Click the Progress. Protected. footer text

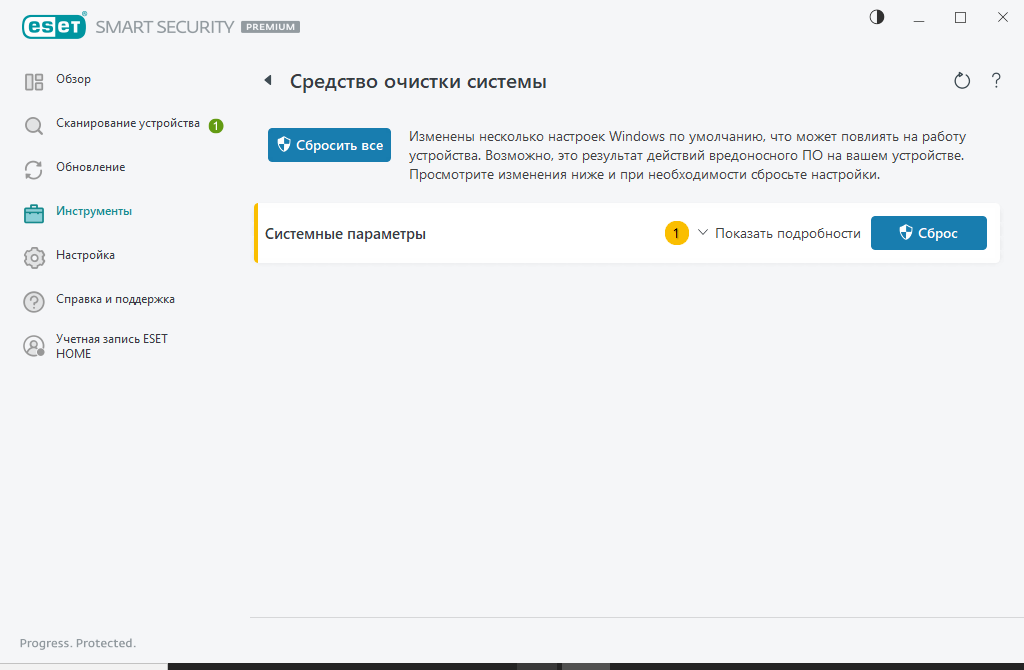click(x=78, y=643)
